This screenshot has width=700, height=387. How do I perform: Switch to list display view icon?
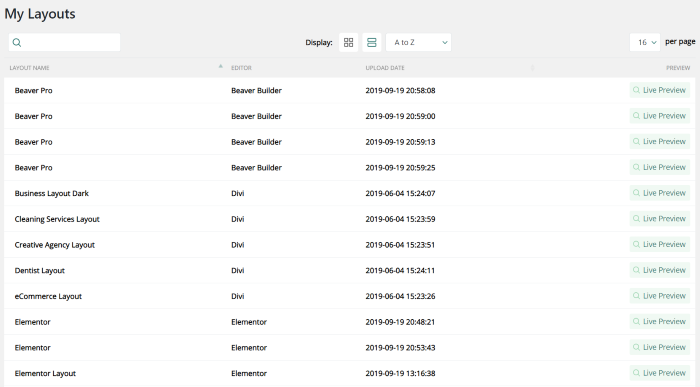coord(371,42)
